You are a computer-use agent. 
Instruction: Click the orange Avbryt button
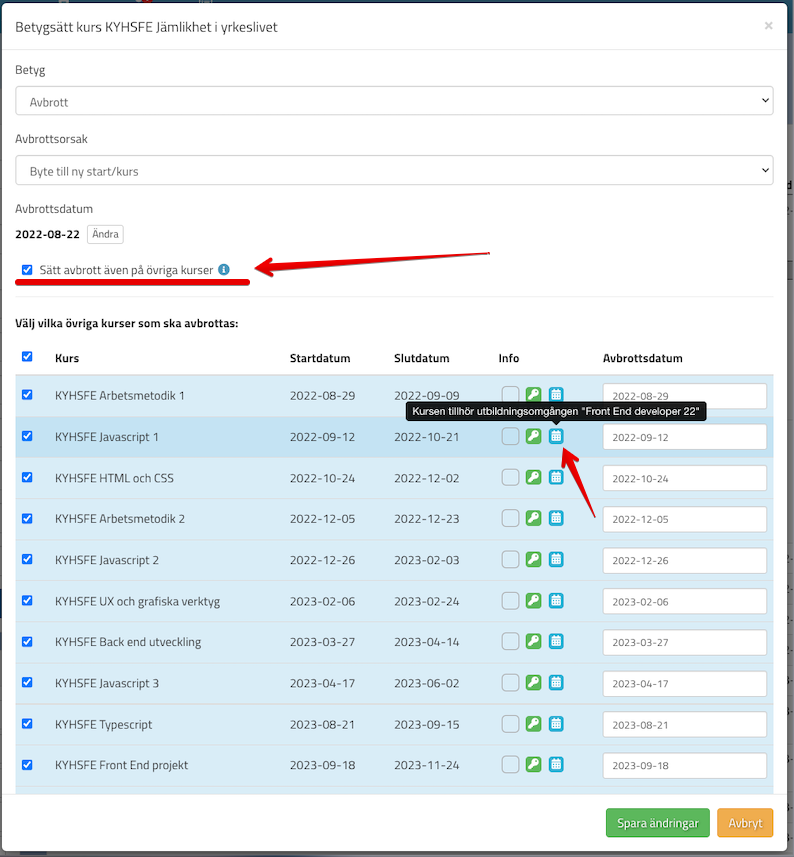[x=744, y=823]
